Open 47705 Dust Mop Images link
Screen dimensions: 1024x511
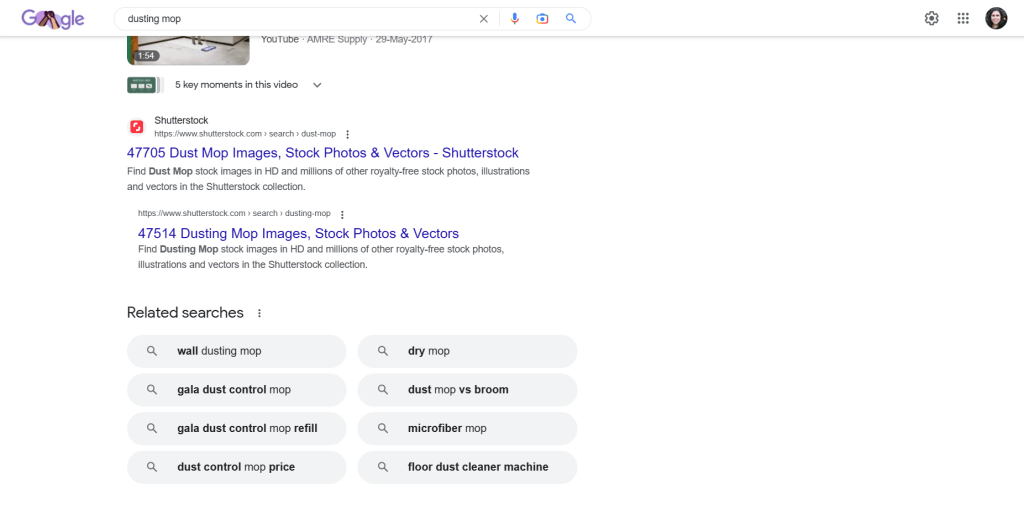pos(322,153)
